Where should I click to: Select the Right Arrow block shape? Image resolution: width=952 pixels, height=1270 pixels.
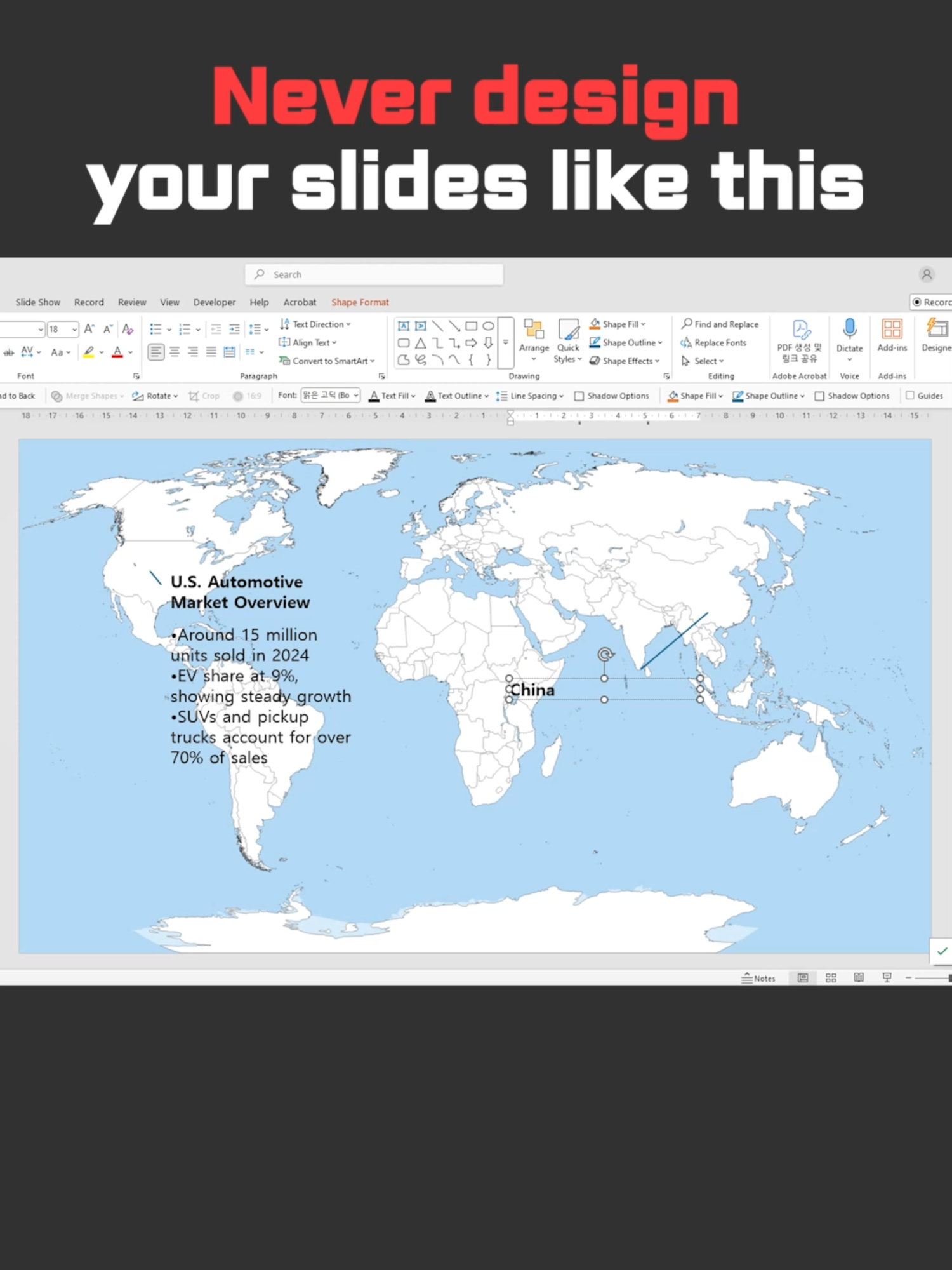click(x=471, y=343)
